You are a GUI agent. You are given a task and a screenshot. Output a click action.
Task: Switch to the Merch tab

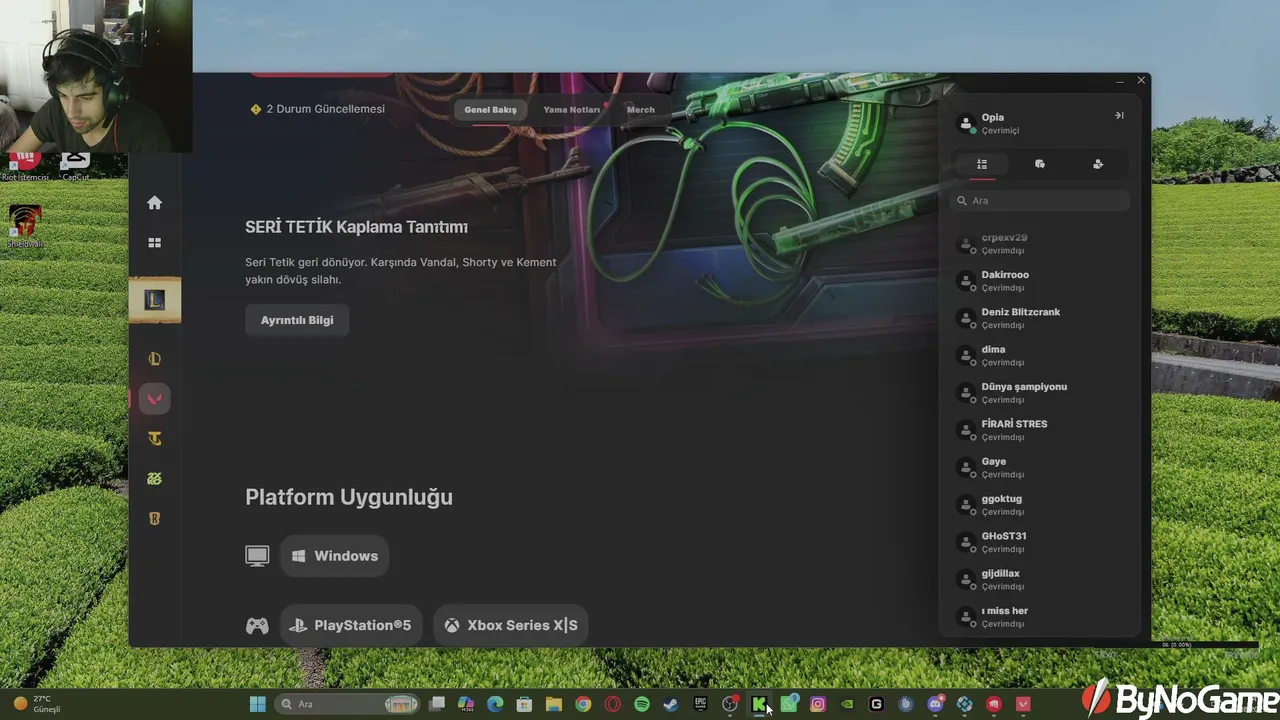641,110
